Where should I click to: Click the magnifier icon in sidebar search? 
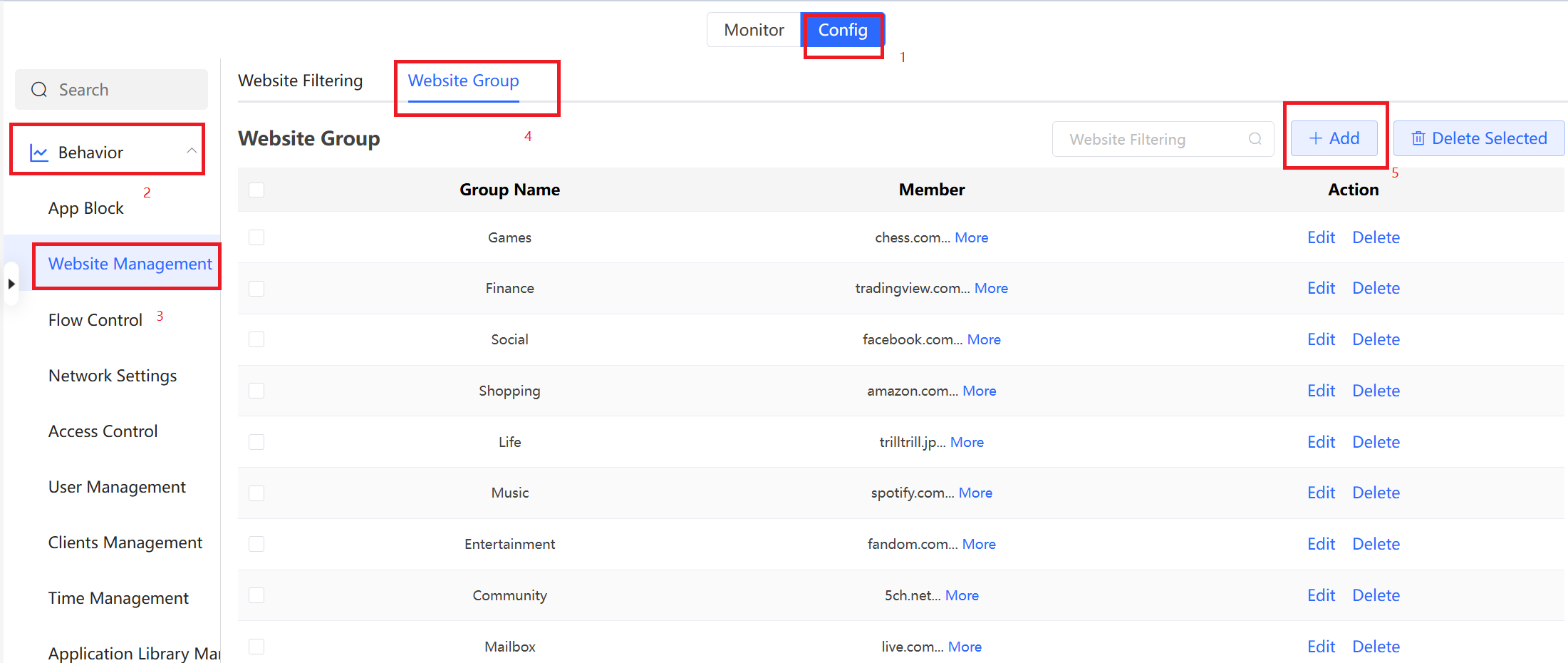point(39,90)
